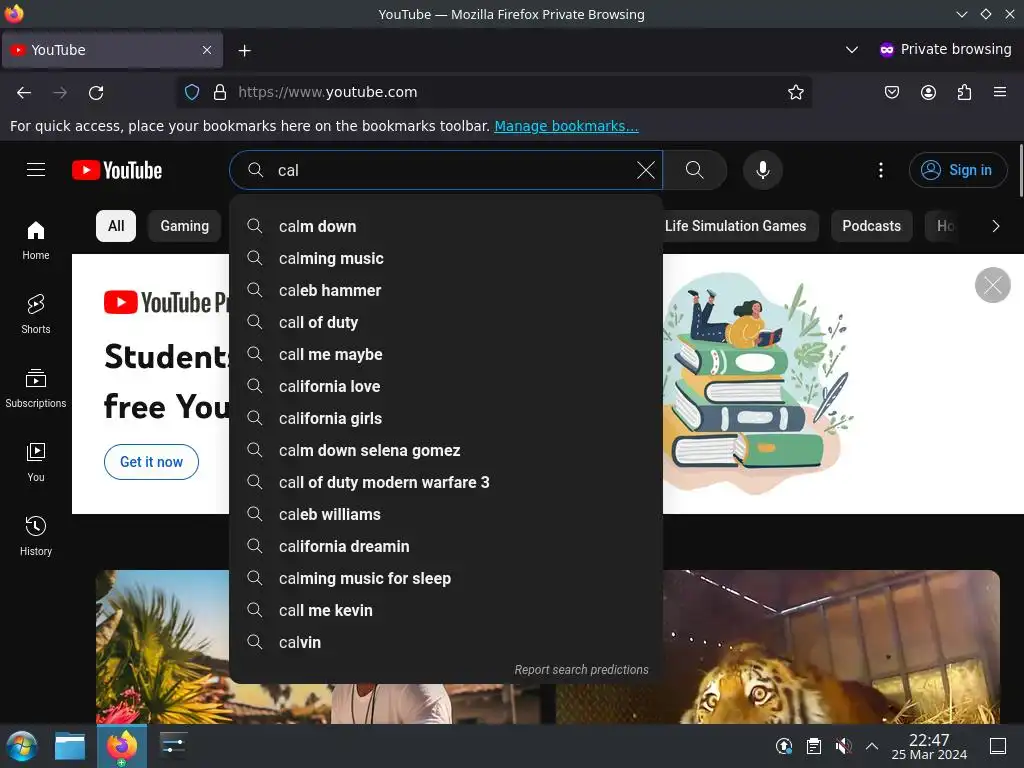Unmute audio from the tray volume icon
1024x768 pixels.
(x=843, y=746)
